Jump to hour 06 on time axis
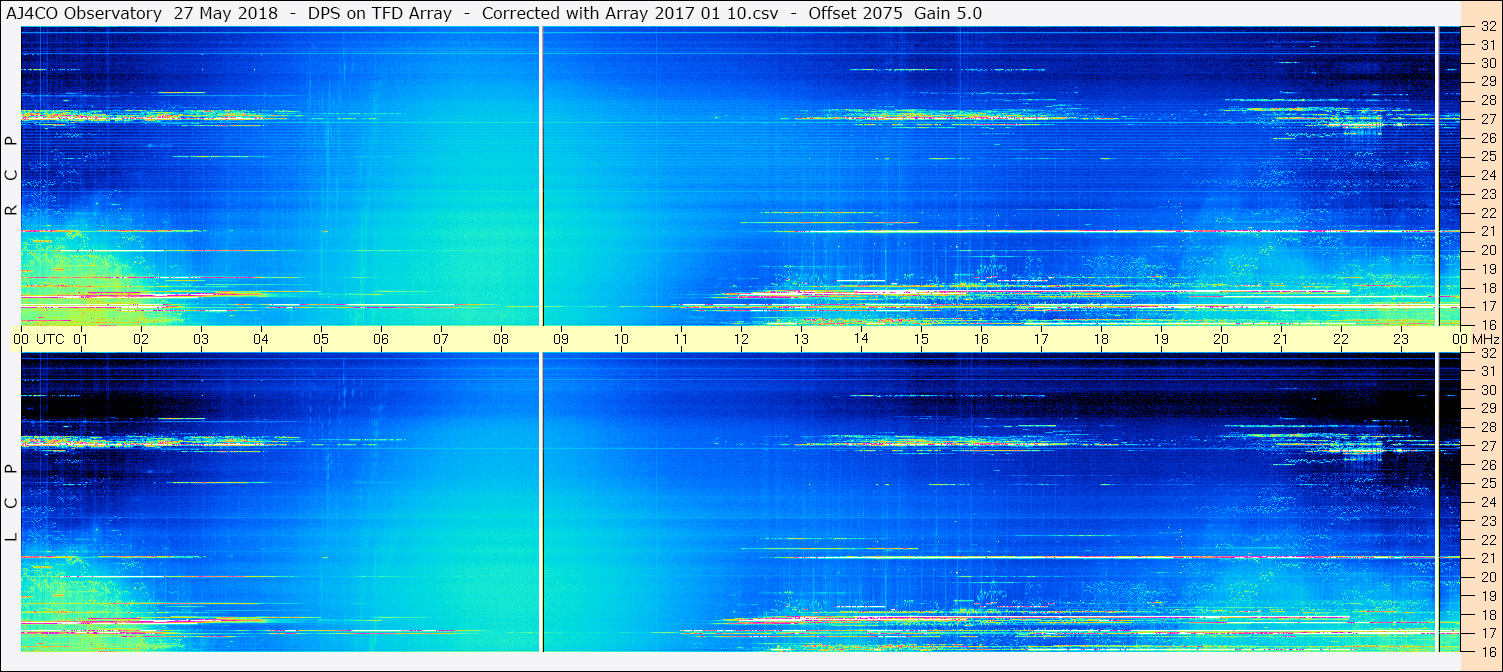 tap(381, 339)
